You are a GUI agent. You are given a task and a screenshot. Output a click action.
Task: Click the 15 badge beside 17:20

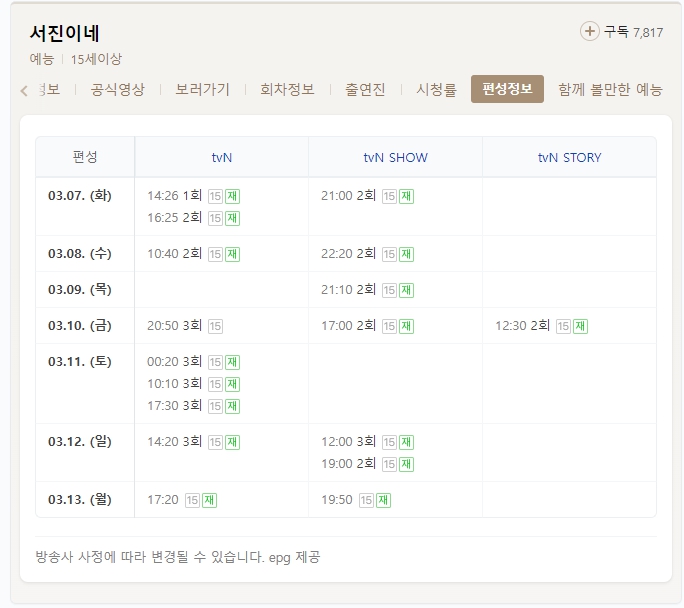pyautogui.click(x=192, y=500)
